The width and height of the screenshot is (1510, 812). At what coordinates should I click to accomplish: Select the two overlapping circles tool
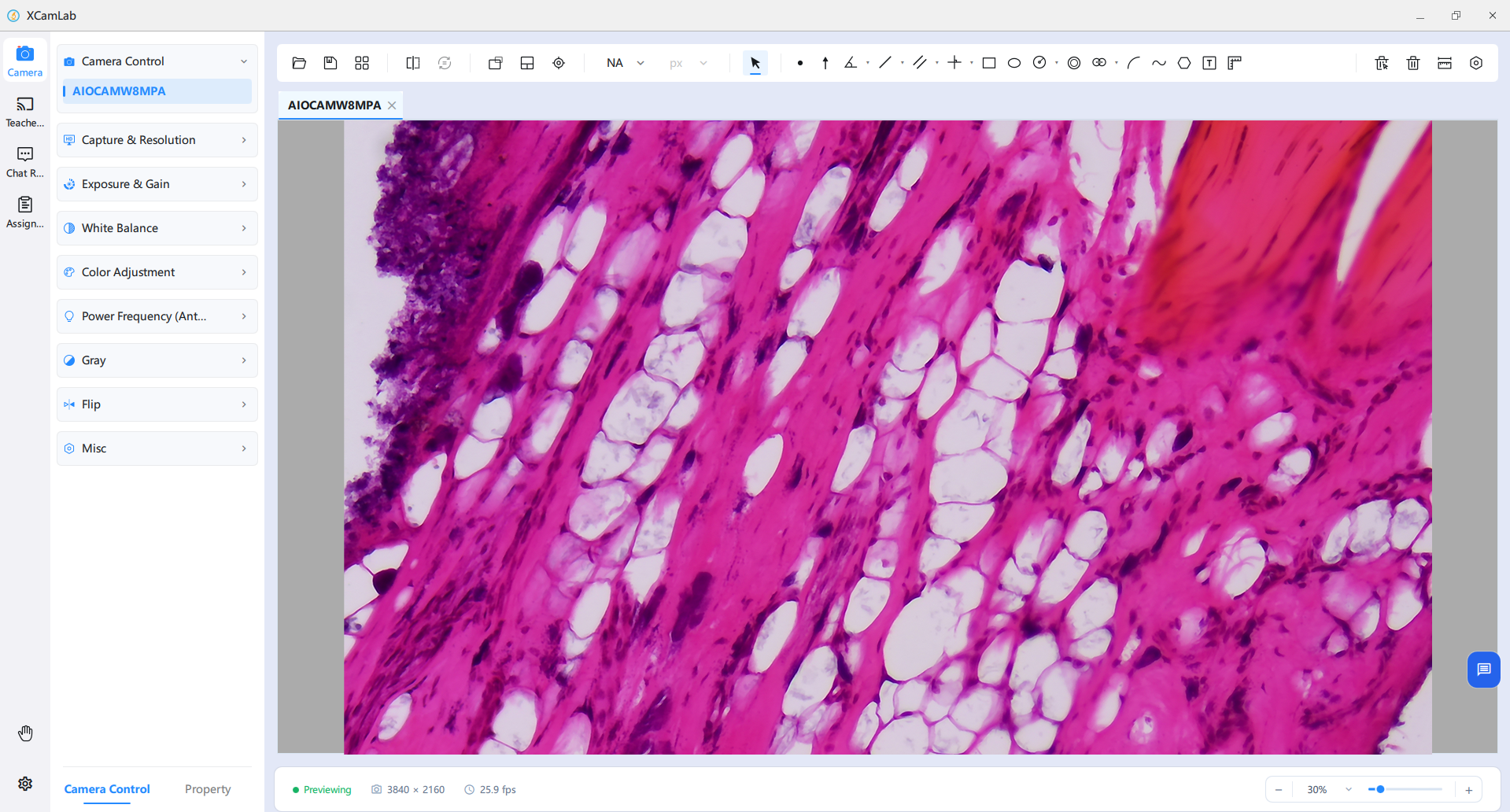1099,63
